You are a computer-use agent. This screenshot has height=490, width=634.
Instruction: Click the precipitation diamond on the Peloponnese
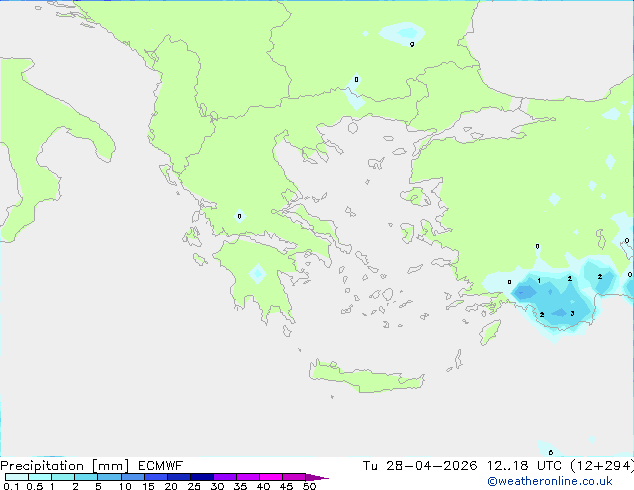[257, 274]
